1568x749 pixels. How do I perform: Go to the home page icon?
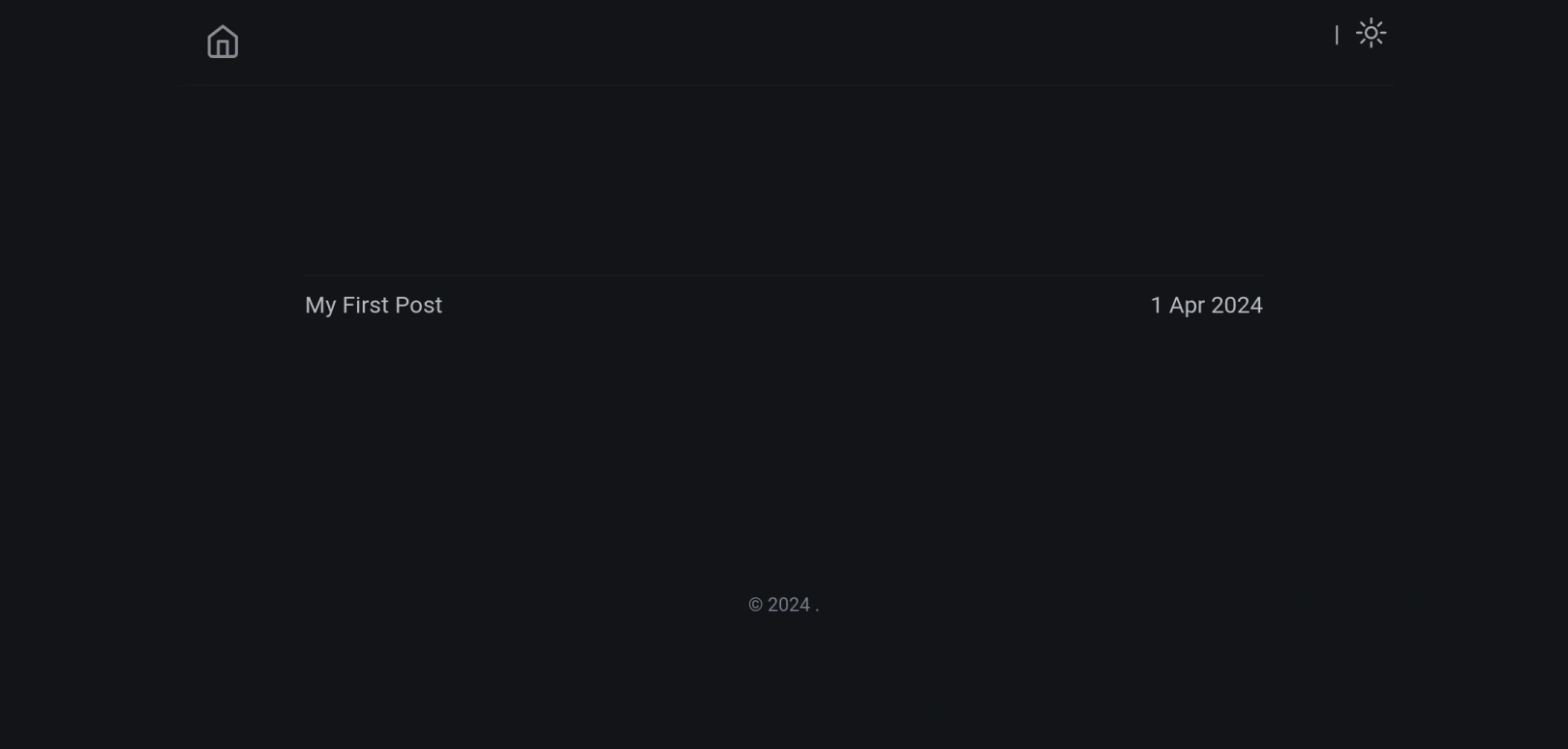pos(223,42)
